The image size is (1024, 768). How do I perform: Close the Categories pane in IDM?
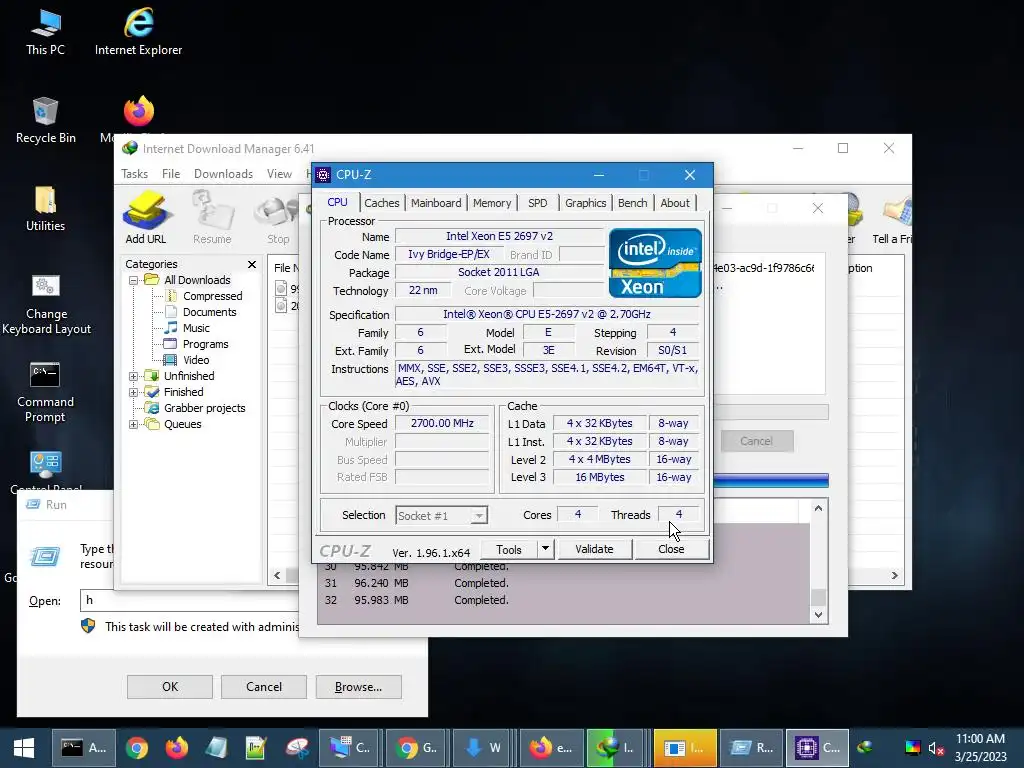(x=252, y=264)
